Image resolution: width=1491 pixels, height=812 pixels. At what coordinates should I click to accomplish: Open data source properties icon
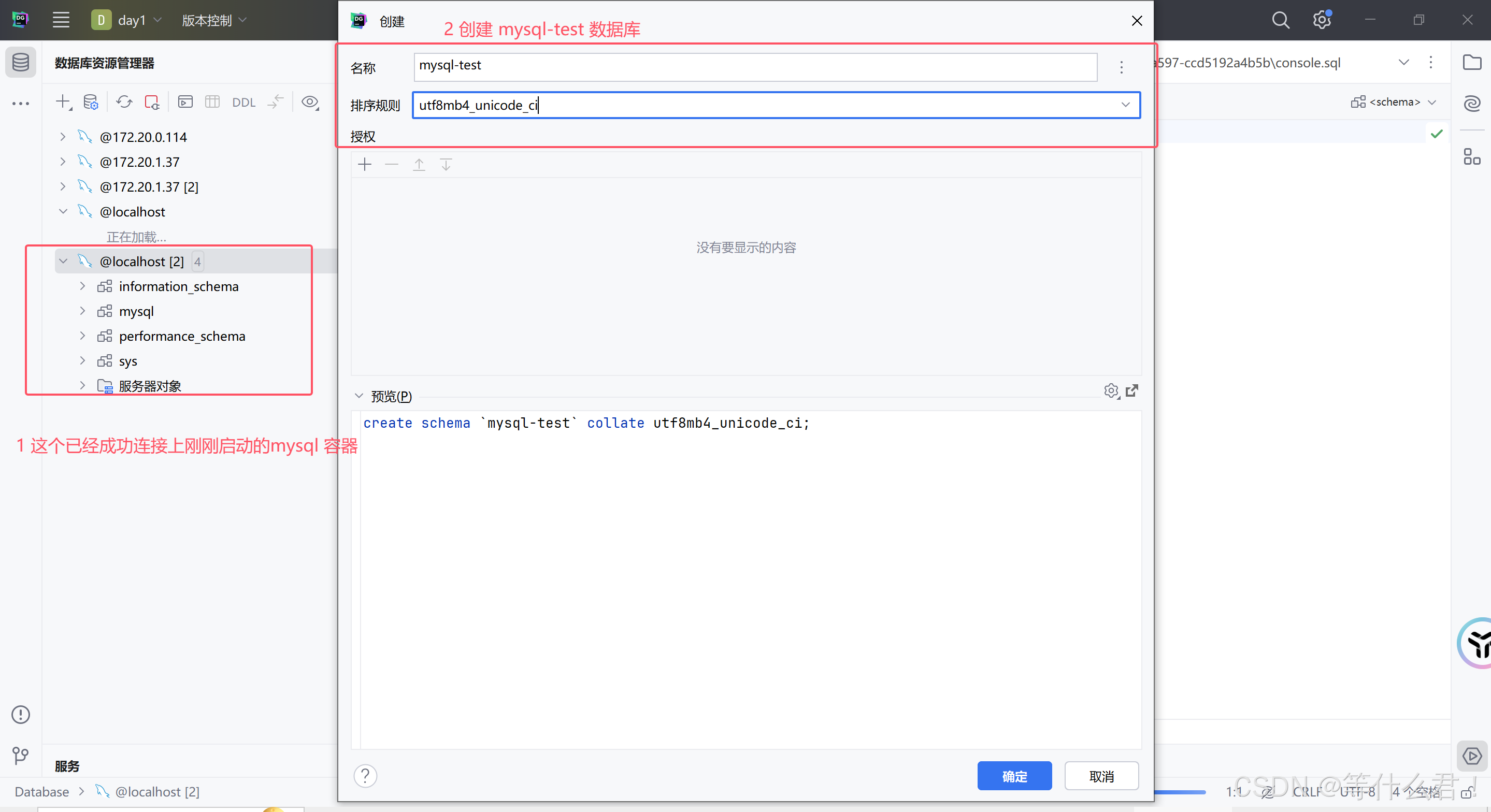click(x=91, y=103)
